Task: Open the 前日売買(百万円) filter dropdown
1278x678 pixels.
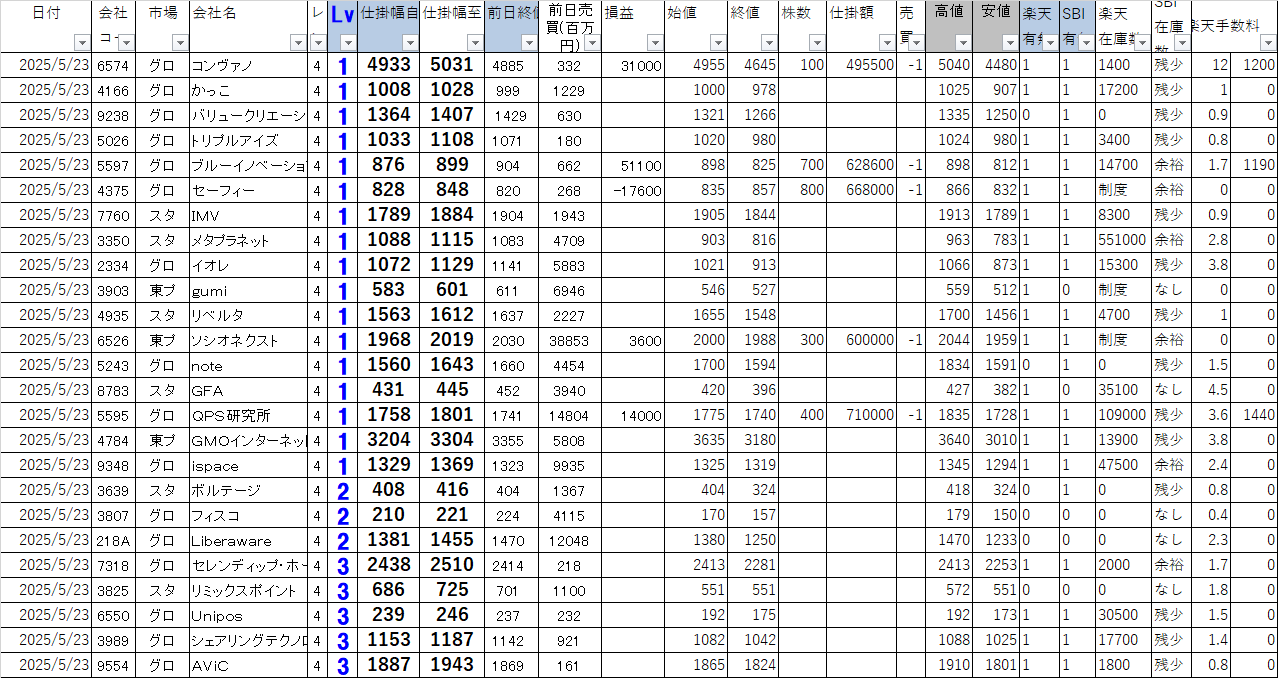Action: pos(592,43)
